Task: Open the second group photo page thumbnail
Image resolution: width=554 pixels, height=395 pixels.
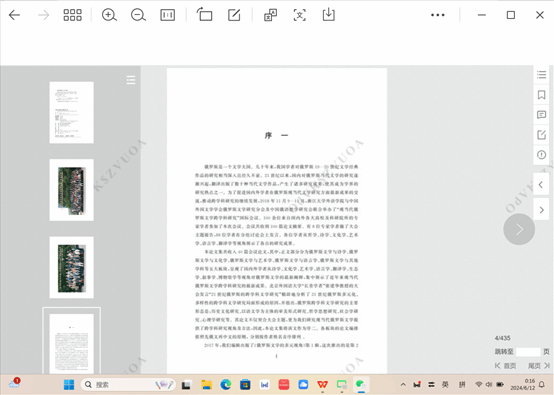Action: [72, 267]
